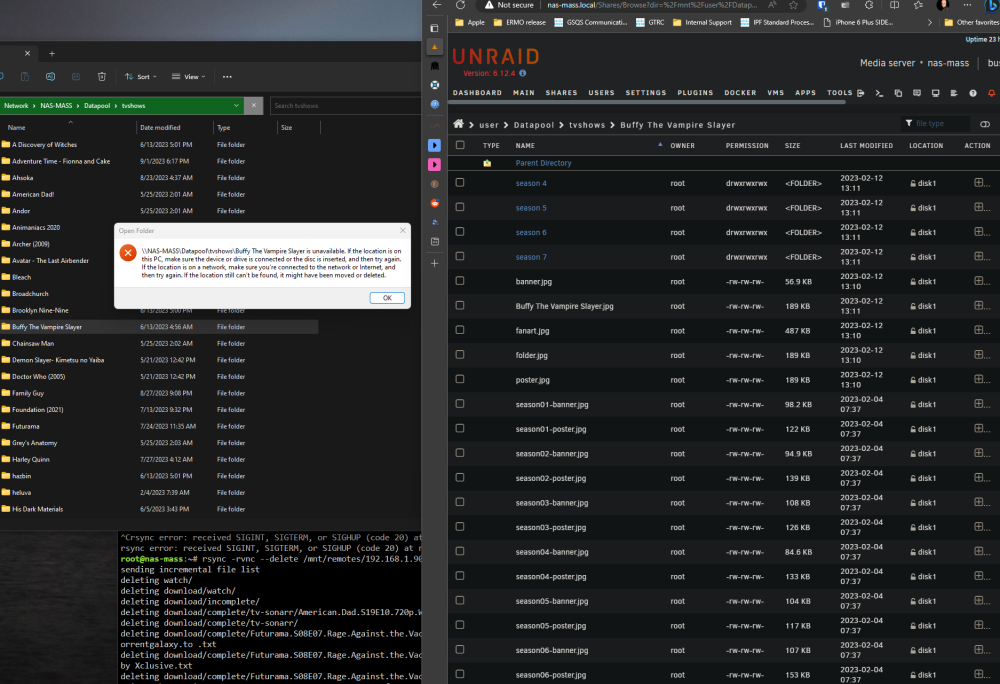This screenshot has height=684, width=1000.
Task: Click the action icon for season02-banner.jpg
Action: [x=979, y=453]
